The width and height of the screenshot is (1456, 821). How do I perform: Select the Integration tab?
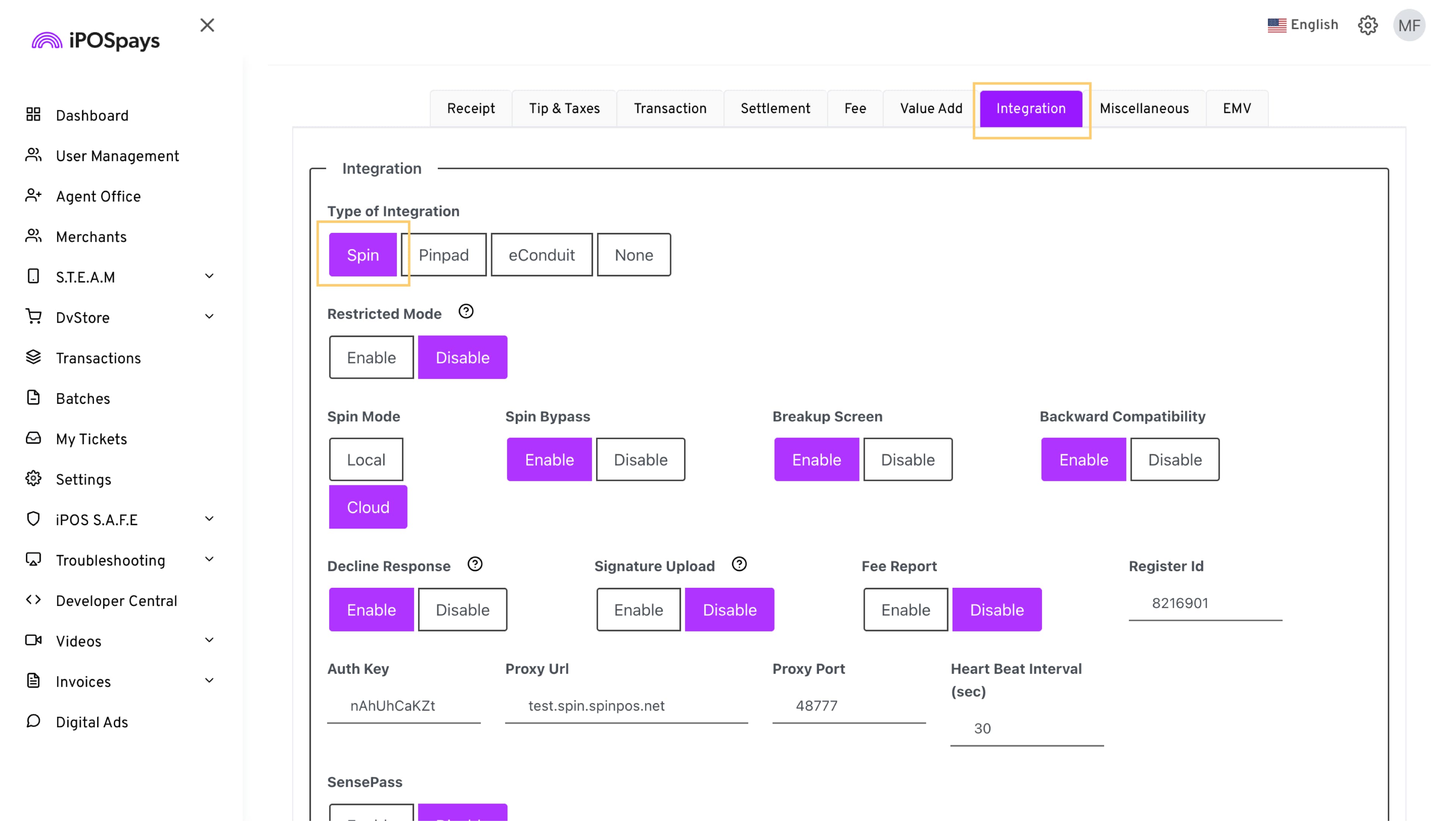click(x=1031, y=108)
